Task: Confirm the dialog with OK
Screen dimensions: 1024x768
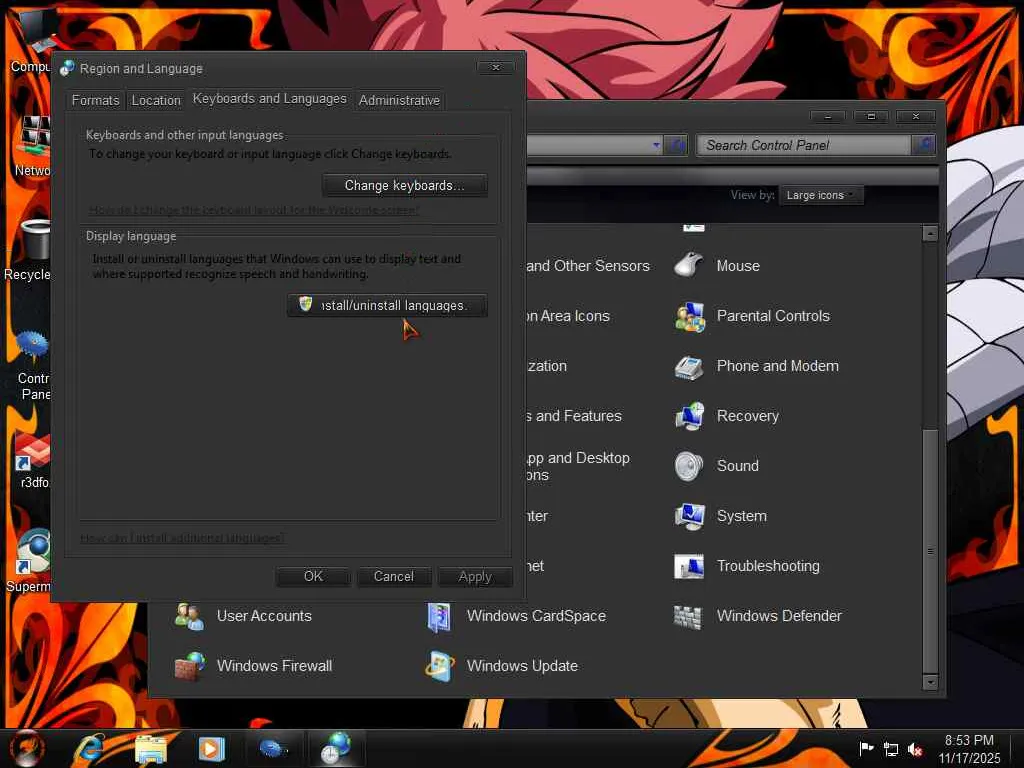Action: tap(313, 576)
